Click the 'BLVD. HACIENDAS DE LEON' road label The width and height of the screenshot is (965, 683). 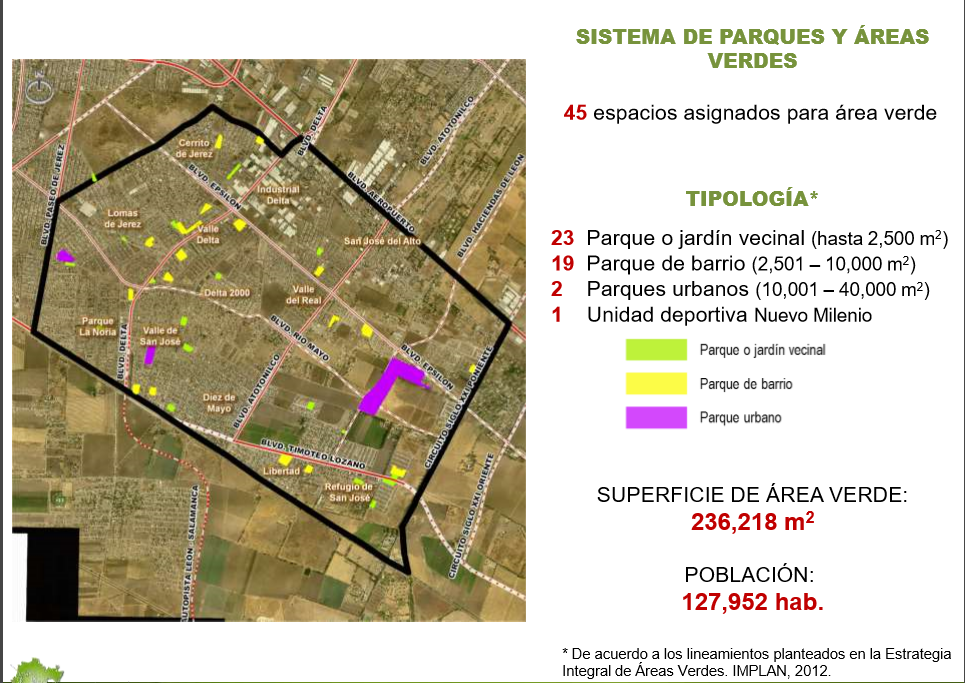[491, 205]
